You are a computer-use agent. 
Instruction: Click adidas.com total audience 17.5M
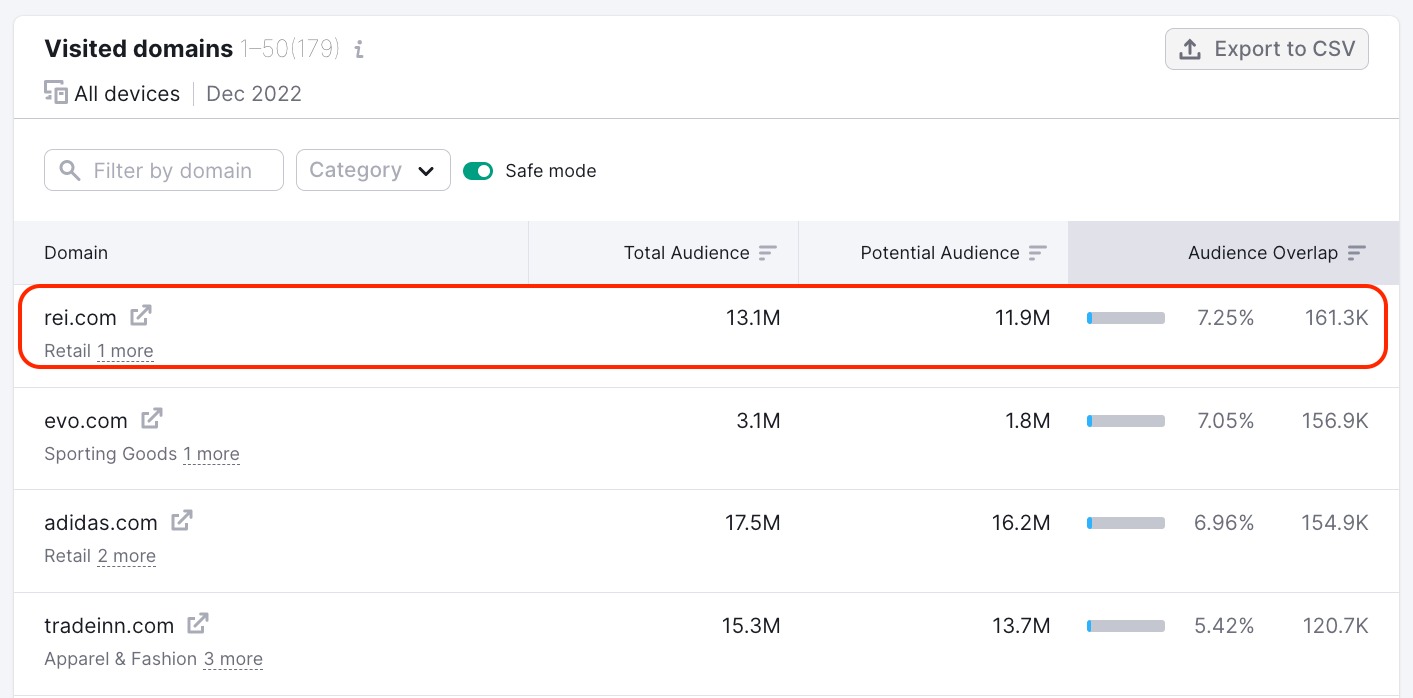pyautogui.click(x=753, y=523)
